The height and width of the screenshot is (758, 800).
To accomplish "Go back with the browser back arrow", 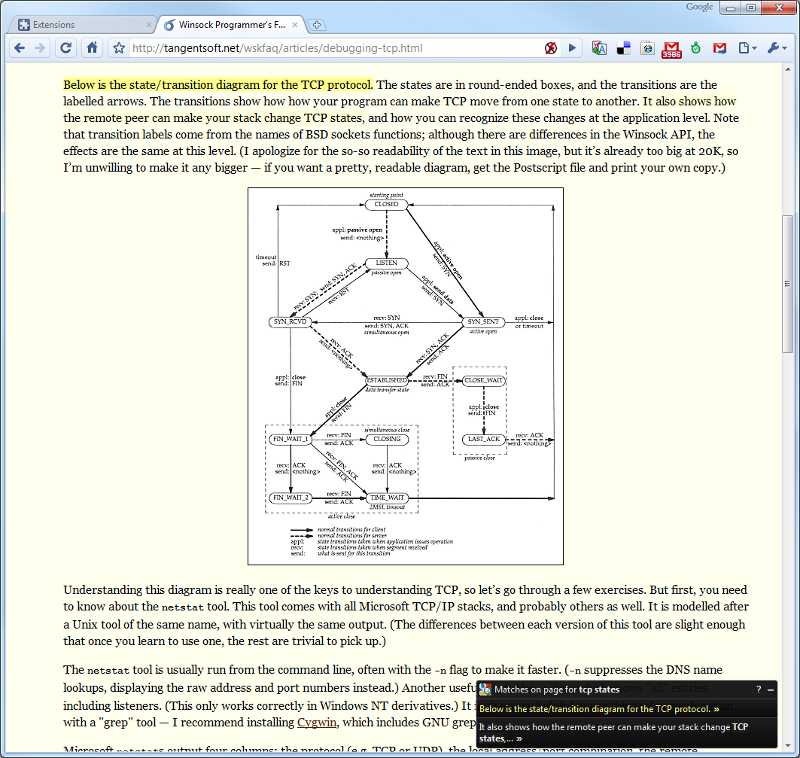I will click(x=19, y=48).
